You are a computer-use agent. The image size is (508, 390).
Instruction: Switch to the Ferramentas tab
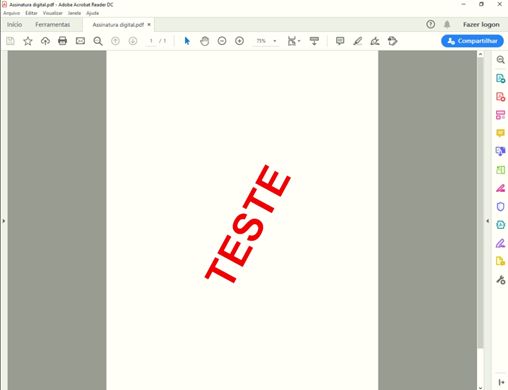[x=53, y=25]
